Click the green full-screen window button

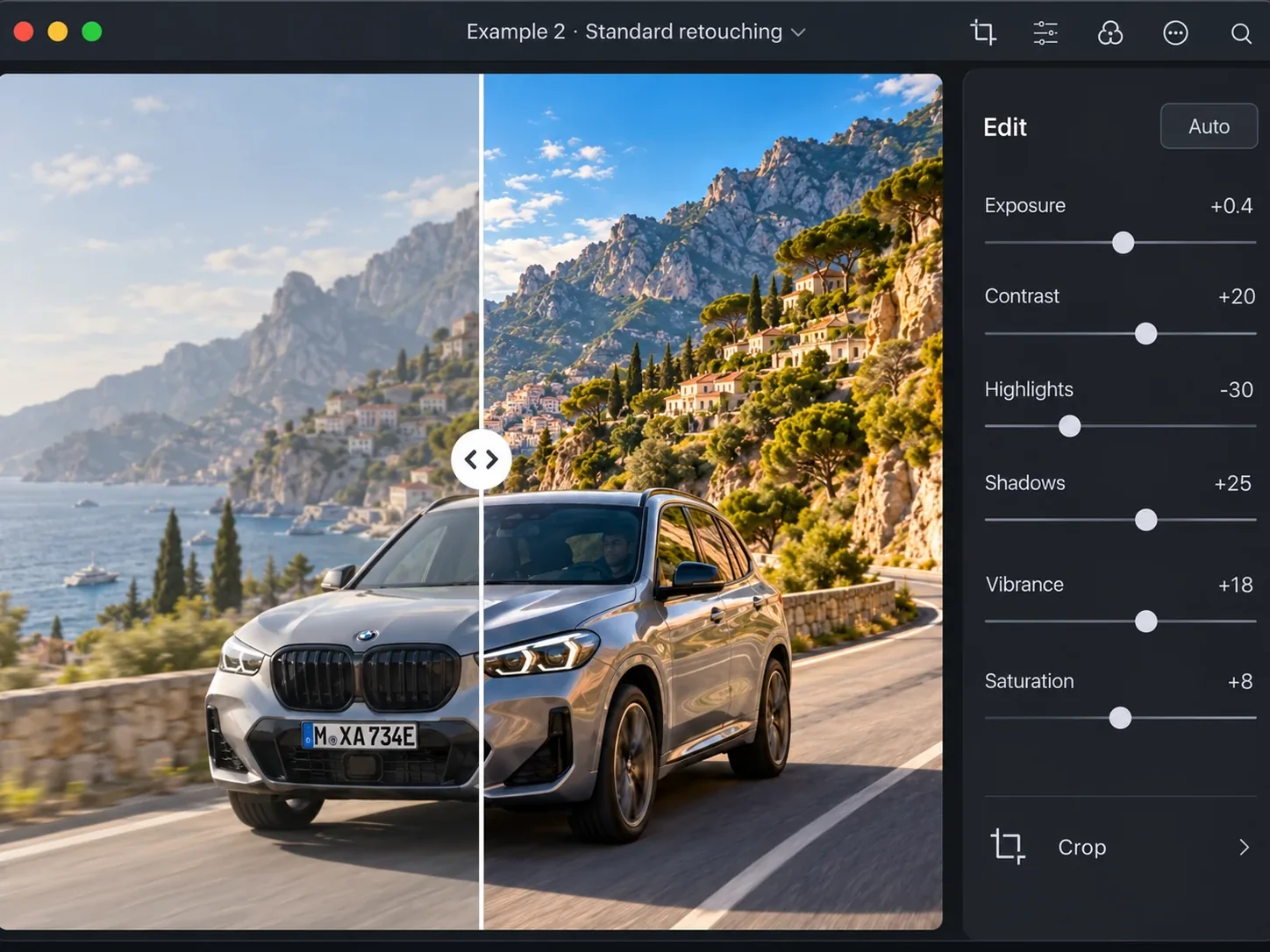(x=92, y=32)
